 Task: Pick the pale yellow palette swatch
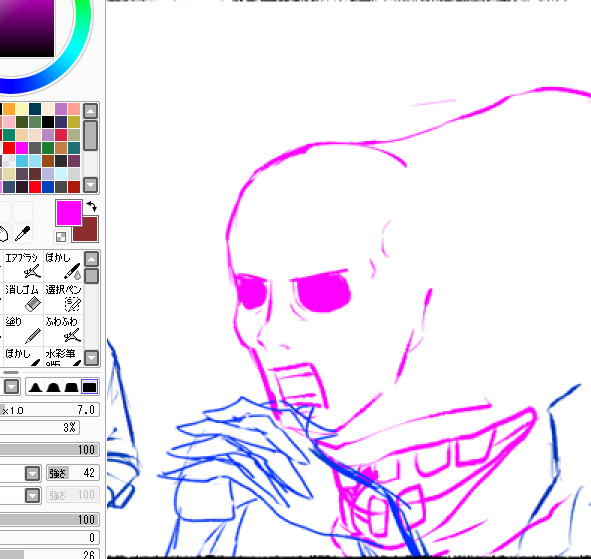click(22, 109)
